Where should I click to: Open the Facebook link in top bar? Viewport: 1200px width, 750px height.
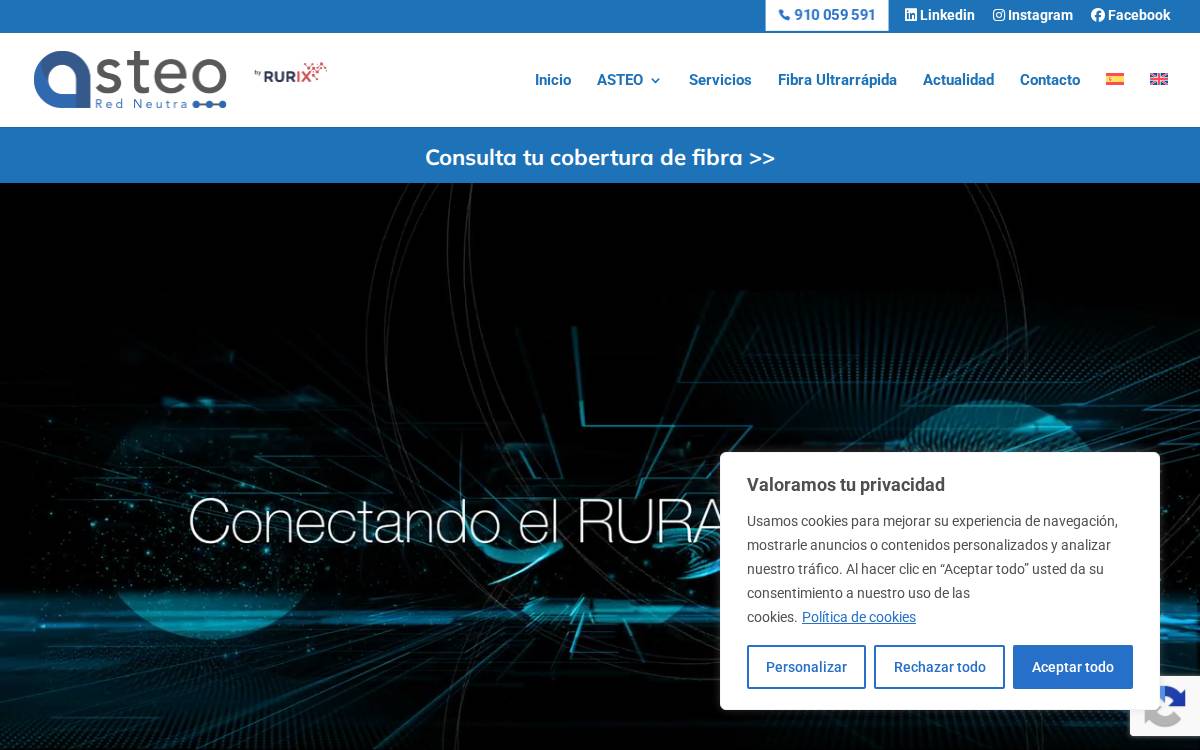(x=1131, y=15)
